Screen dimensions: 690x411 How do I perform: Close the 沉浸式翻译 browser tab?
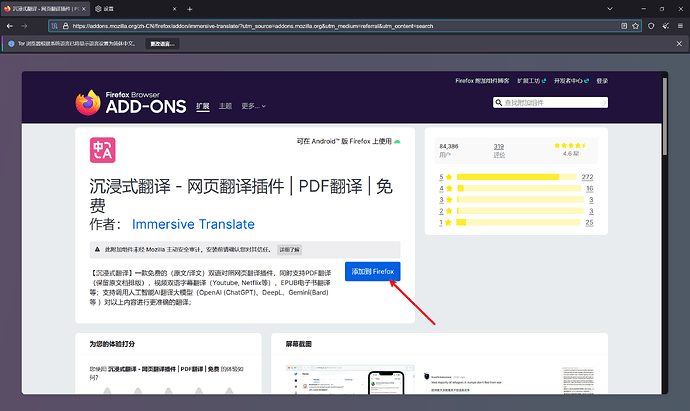(x=84, y=9)
